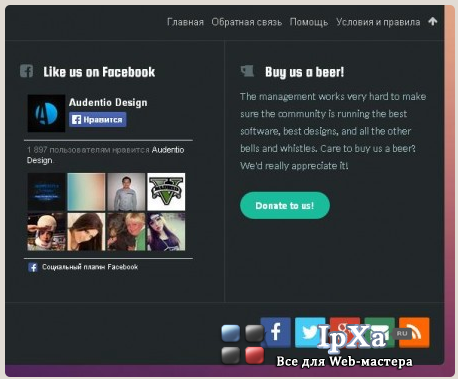Open the Audentio Design page title
The height and width of the screenshot is (379, 458).
pyautogui.click(x=108, y=102)
